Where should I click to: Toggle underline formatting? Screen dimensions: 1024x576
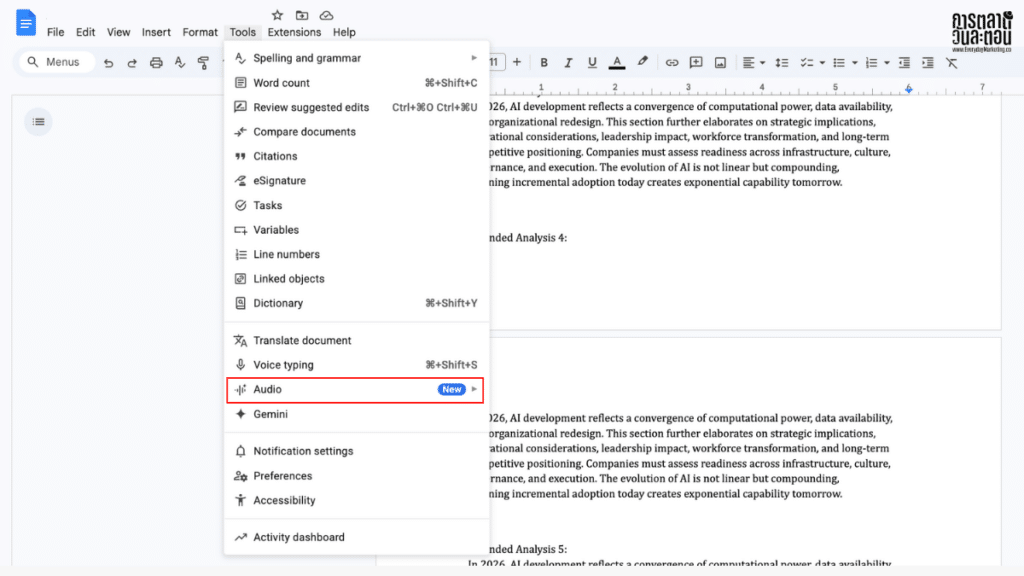[592, 63]
